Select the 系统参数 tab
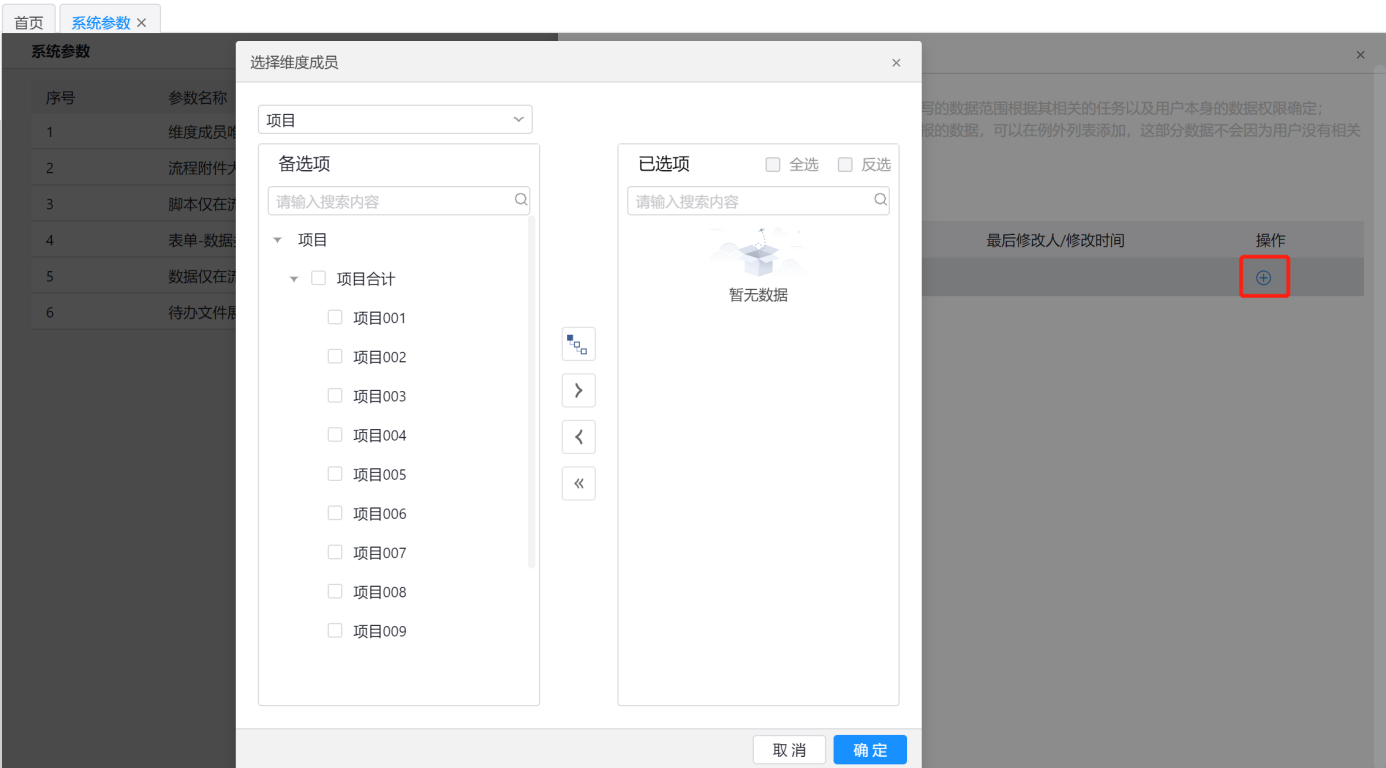Viewport: 1386px width, 768px height. click(101, 22)
